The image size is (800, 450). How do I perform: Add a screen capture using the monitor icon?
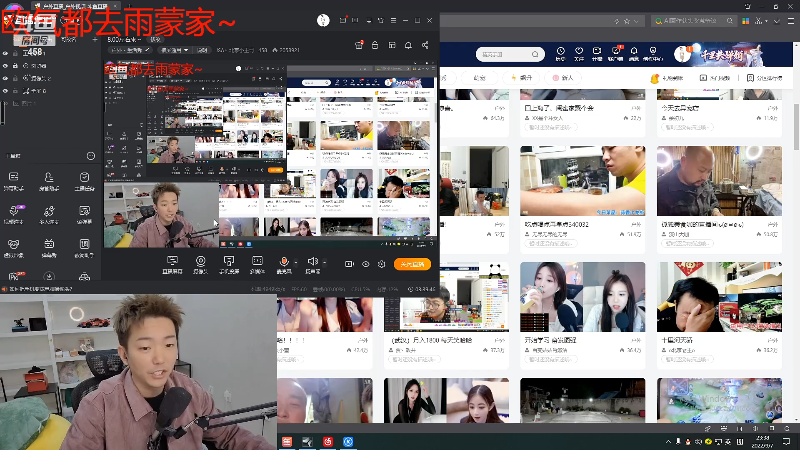(172, 261)
